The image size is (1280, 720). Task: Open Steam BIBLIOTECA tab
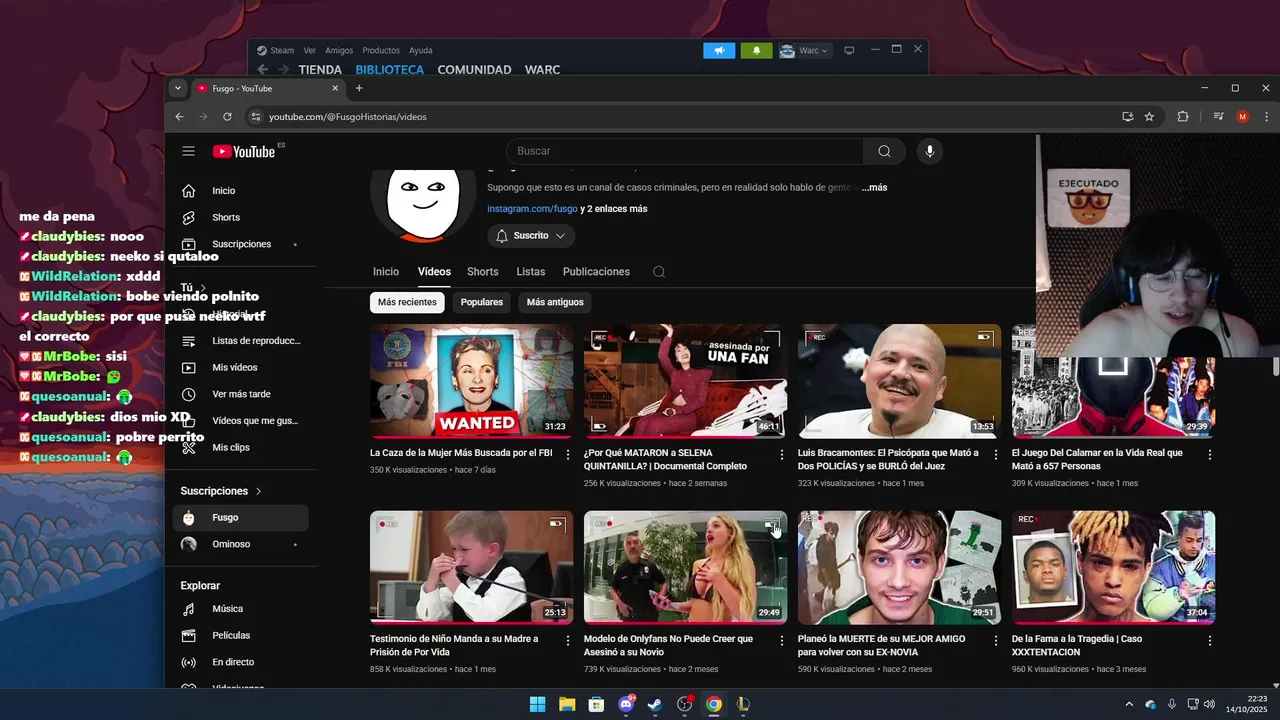point(389,70)
